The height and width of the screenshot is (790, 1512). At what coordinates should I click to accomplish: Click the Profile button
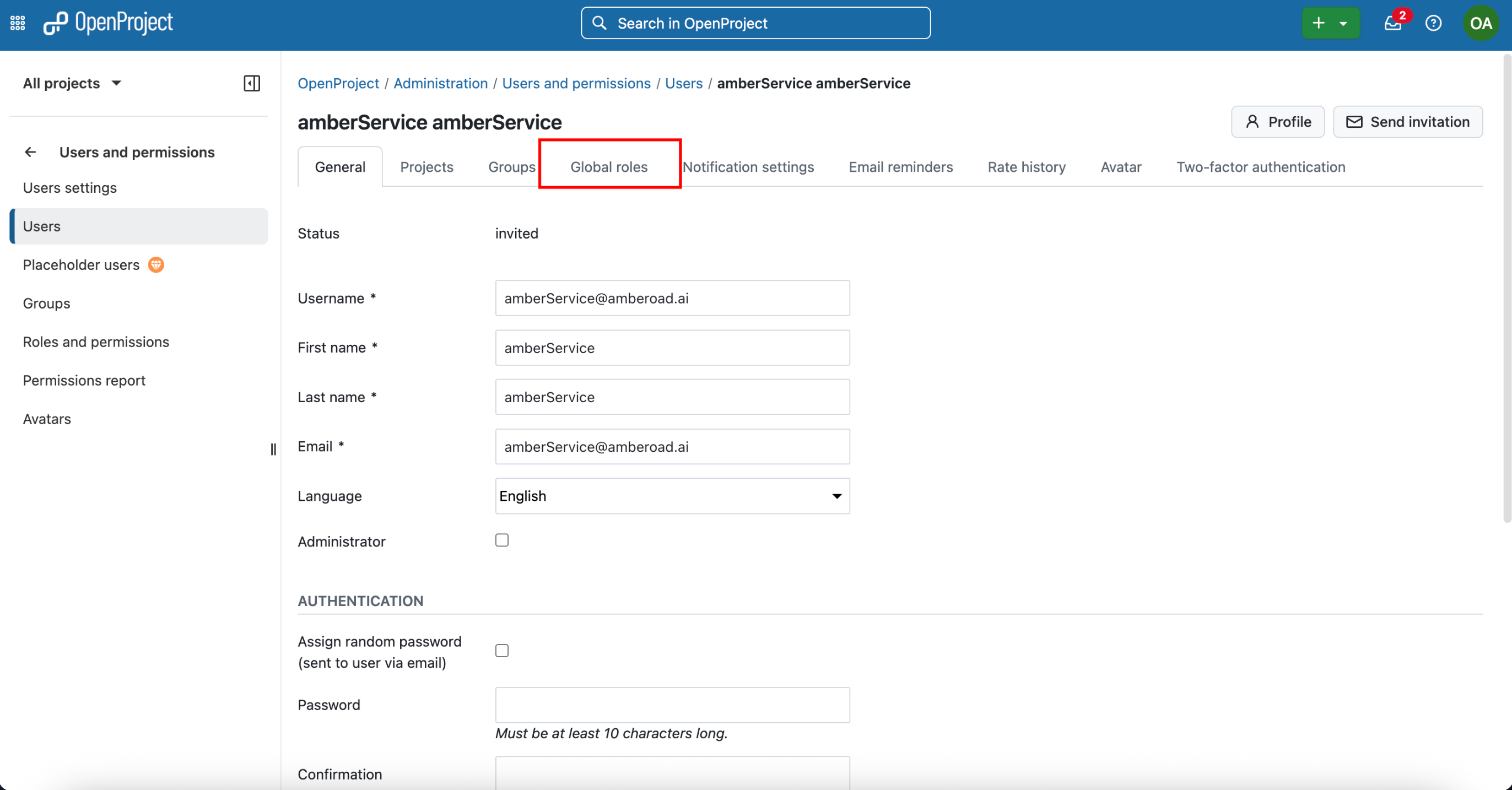coord(1277,122)
